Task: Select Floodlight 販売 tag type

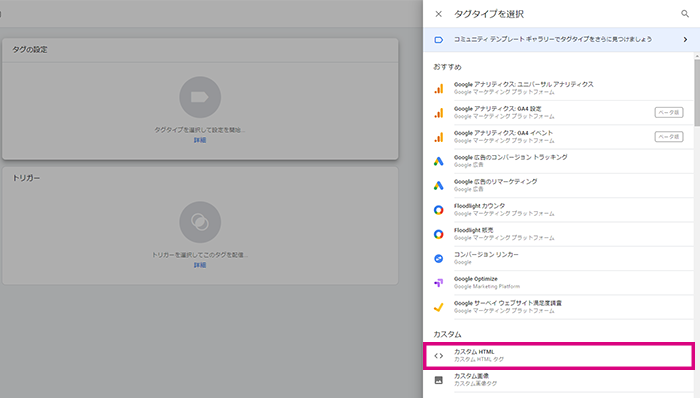Action: tap(558, 234)
